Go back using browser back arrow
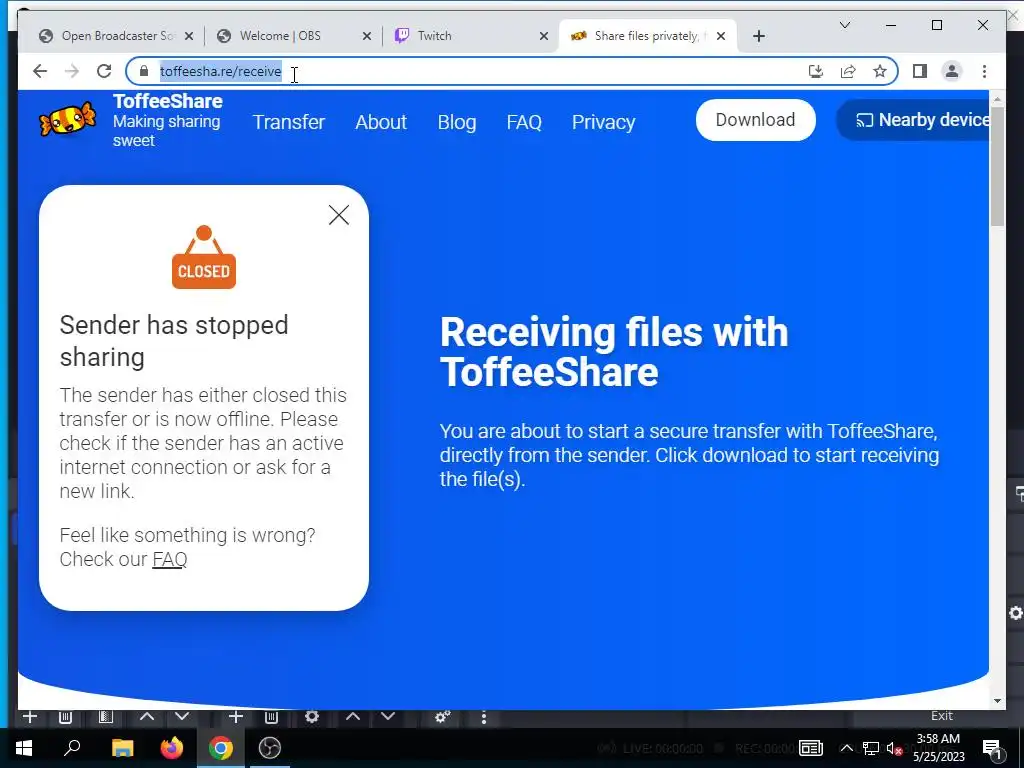Screen dimensions: 1024x768 click(x=40, y=71)
